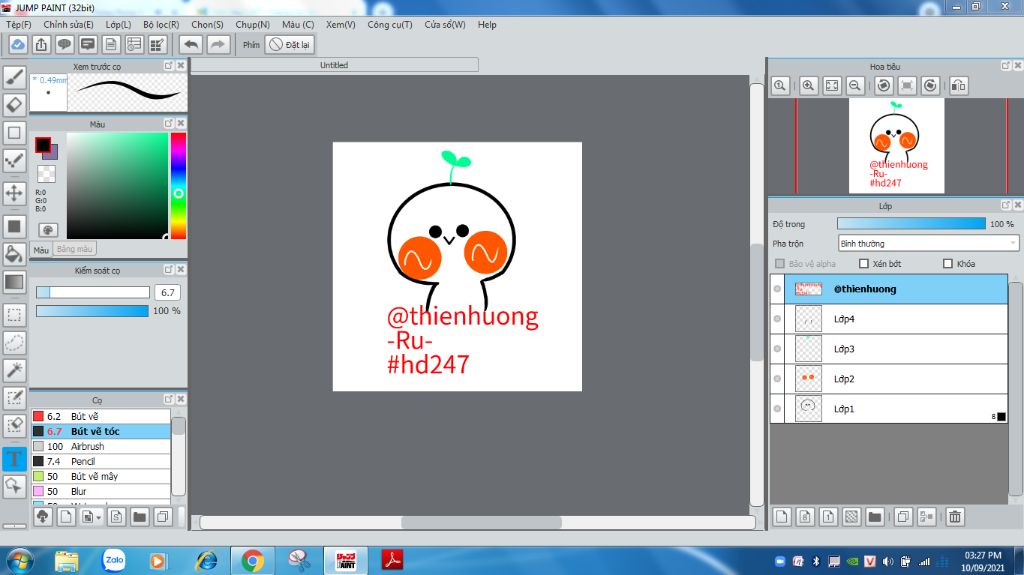Create a new layer
Screen dimensions: 1024x575
[782, 517]
